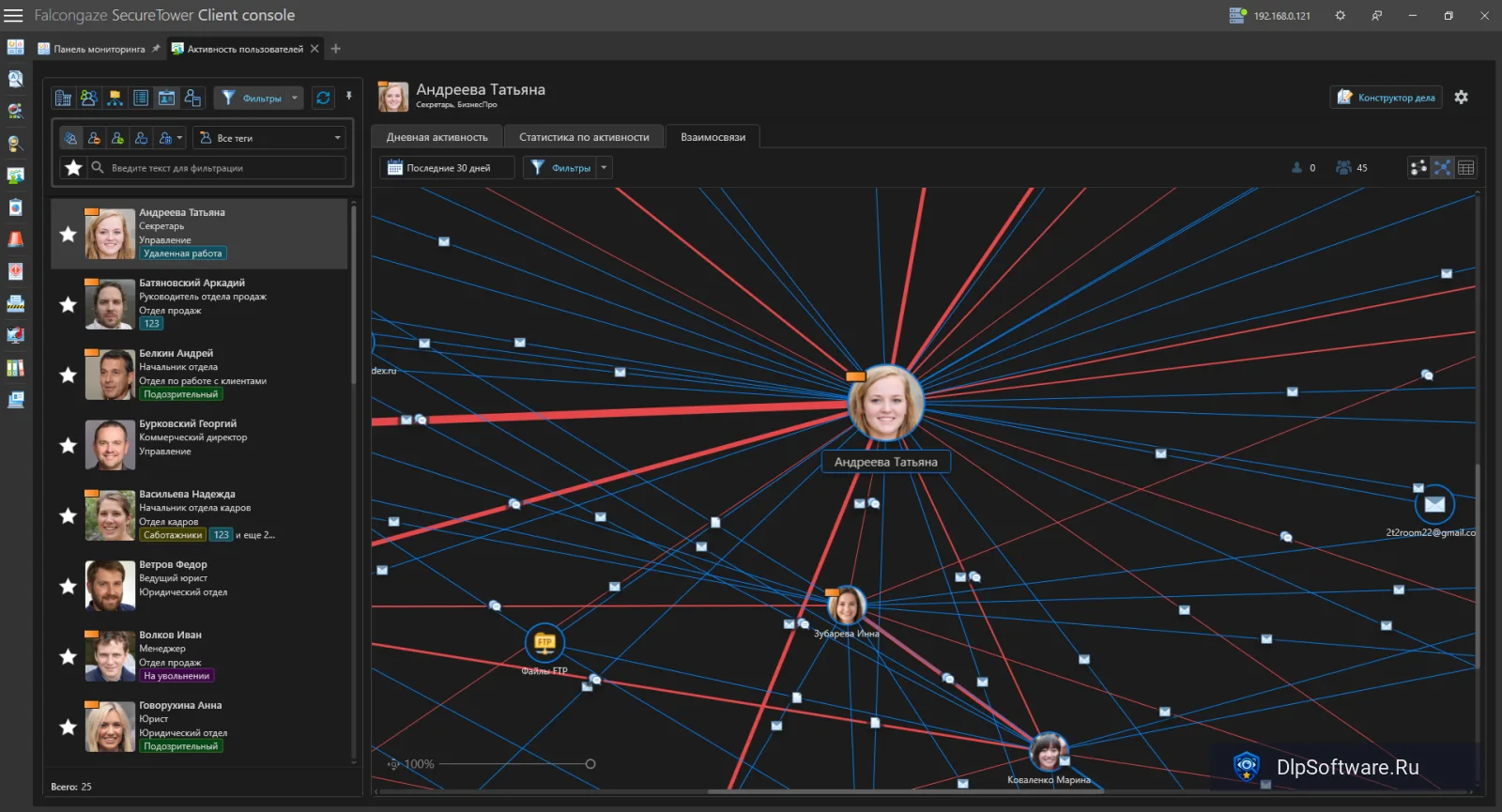Toggle the all users status filter
This screenshot has height=812, width=1502.
[71, 138]
